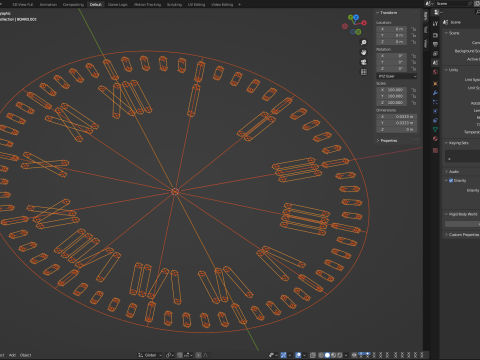
Task: Select material preview shading icon
Action: click(333, 355)
